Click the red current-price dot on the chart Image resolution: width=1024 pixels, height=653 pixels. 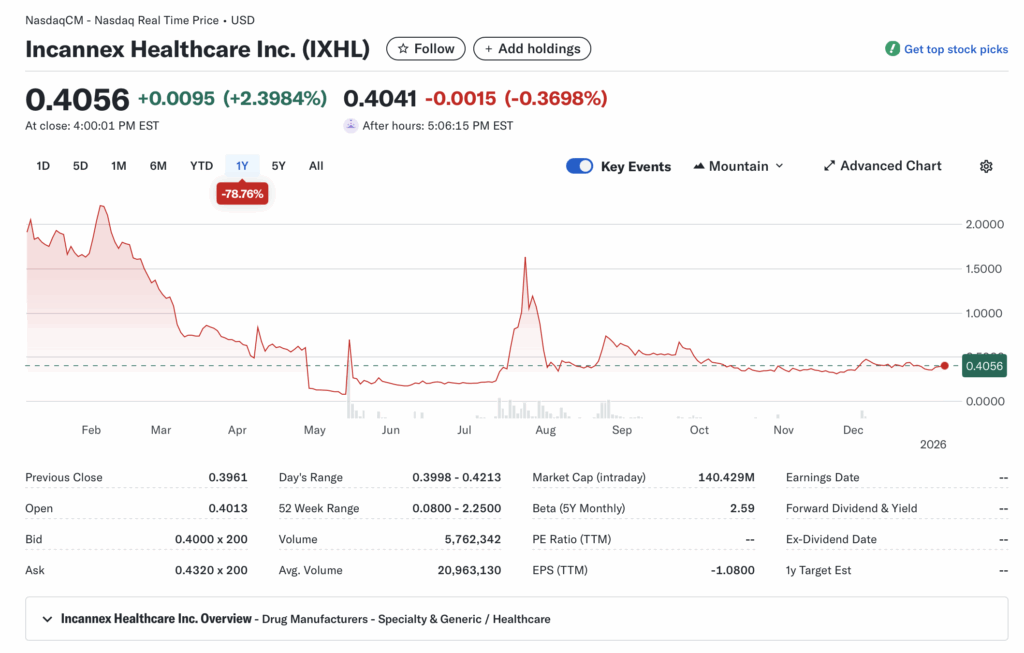(x=944, y=366)
